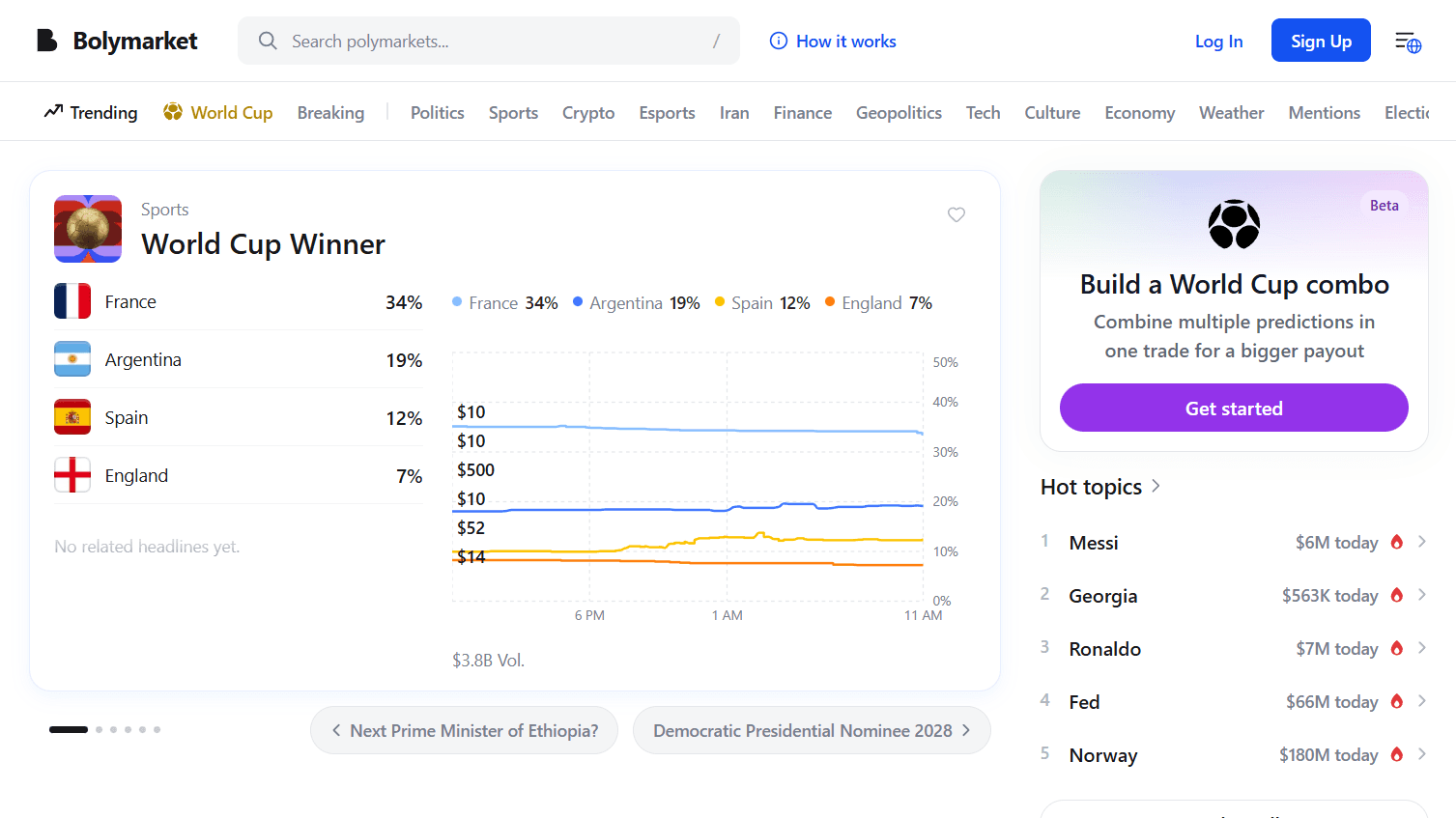Click the Beta badge on combo card
The image size is (1456, 818).
coord(1384,205)
